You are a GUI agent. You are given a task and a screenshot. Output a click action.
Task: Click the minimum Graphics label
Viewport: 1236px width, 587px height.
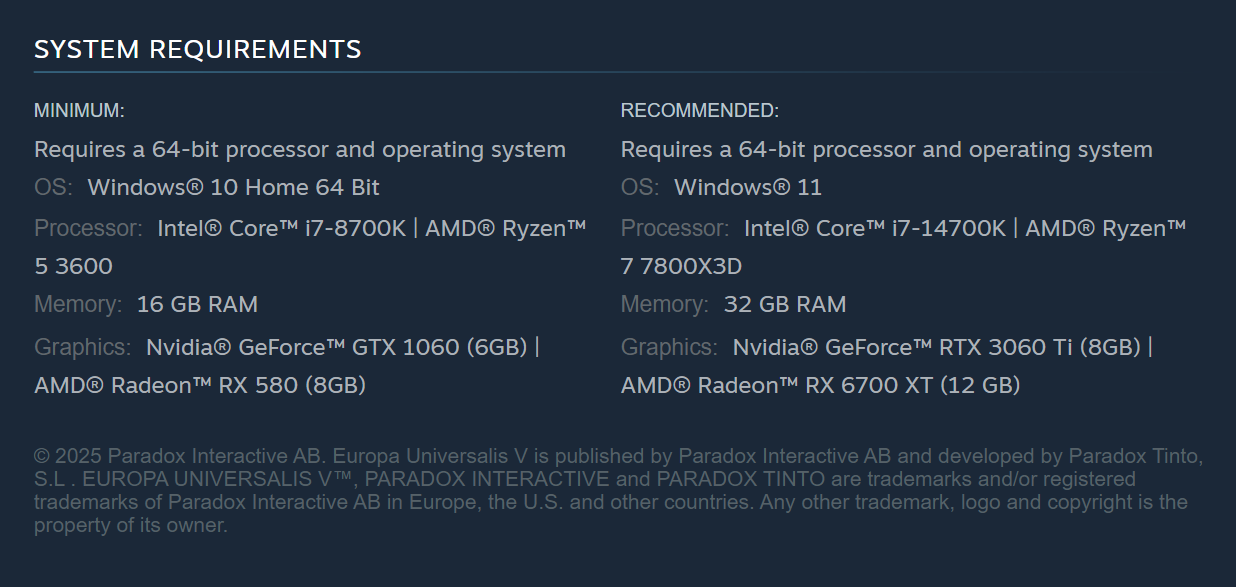pyautogui.click(x=83, y=347)
